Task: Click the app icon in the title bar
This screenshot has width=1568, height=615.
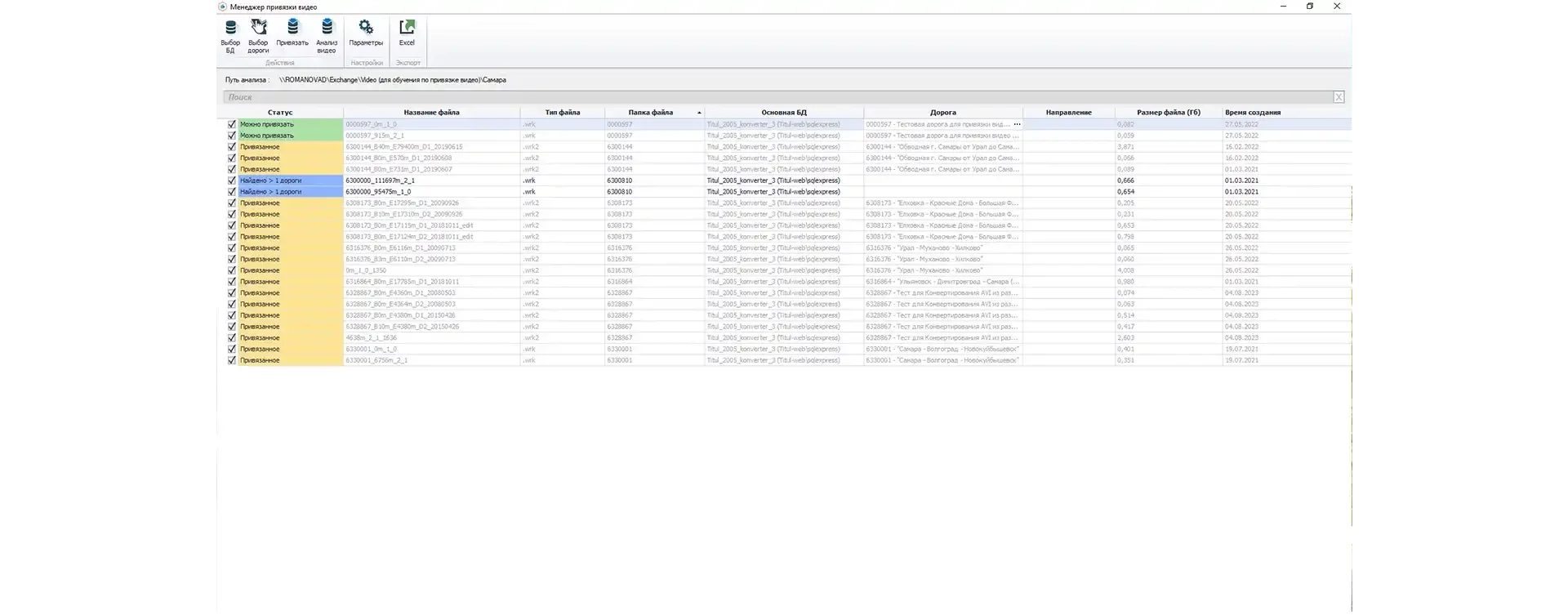Action: 222,7
